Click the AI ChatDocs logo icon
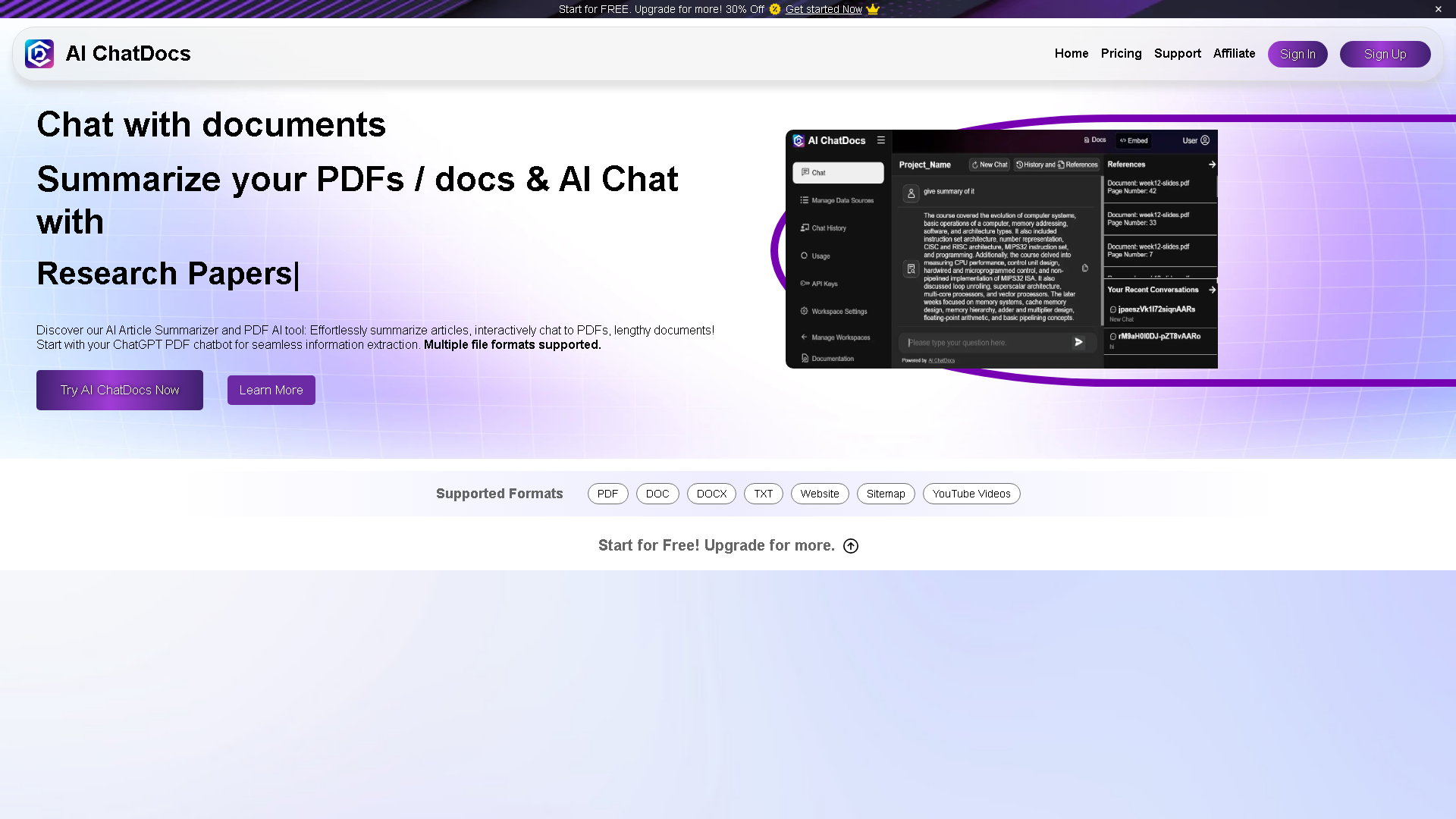Viewport: 1456px width, 819px height. click(x=39, y=54)
